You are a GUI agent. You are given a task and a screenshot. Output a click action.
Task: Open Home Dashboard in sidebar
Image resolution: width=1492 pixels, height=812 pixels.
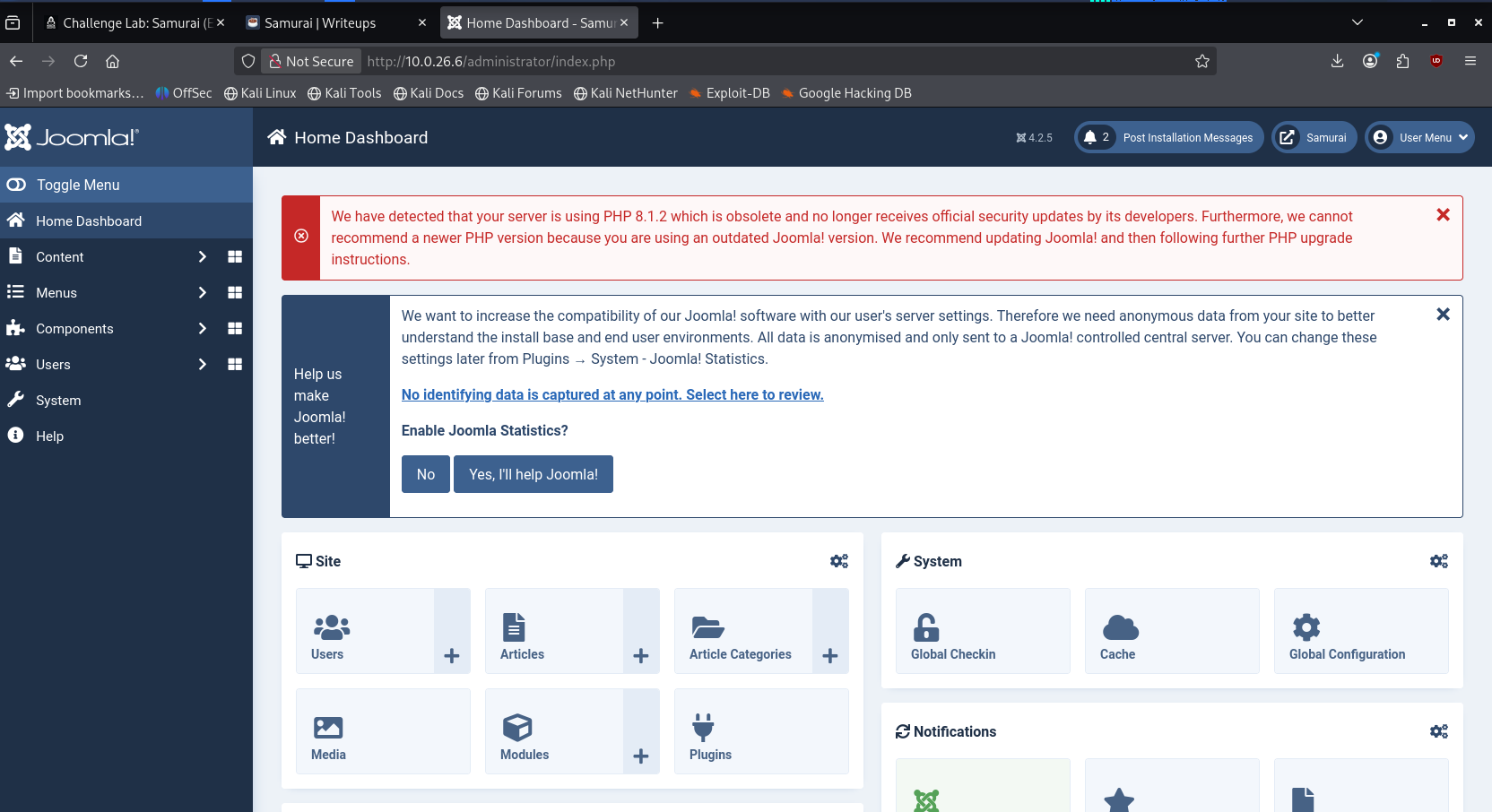click(x=126, y=220)
